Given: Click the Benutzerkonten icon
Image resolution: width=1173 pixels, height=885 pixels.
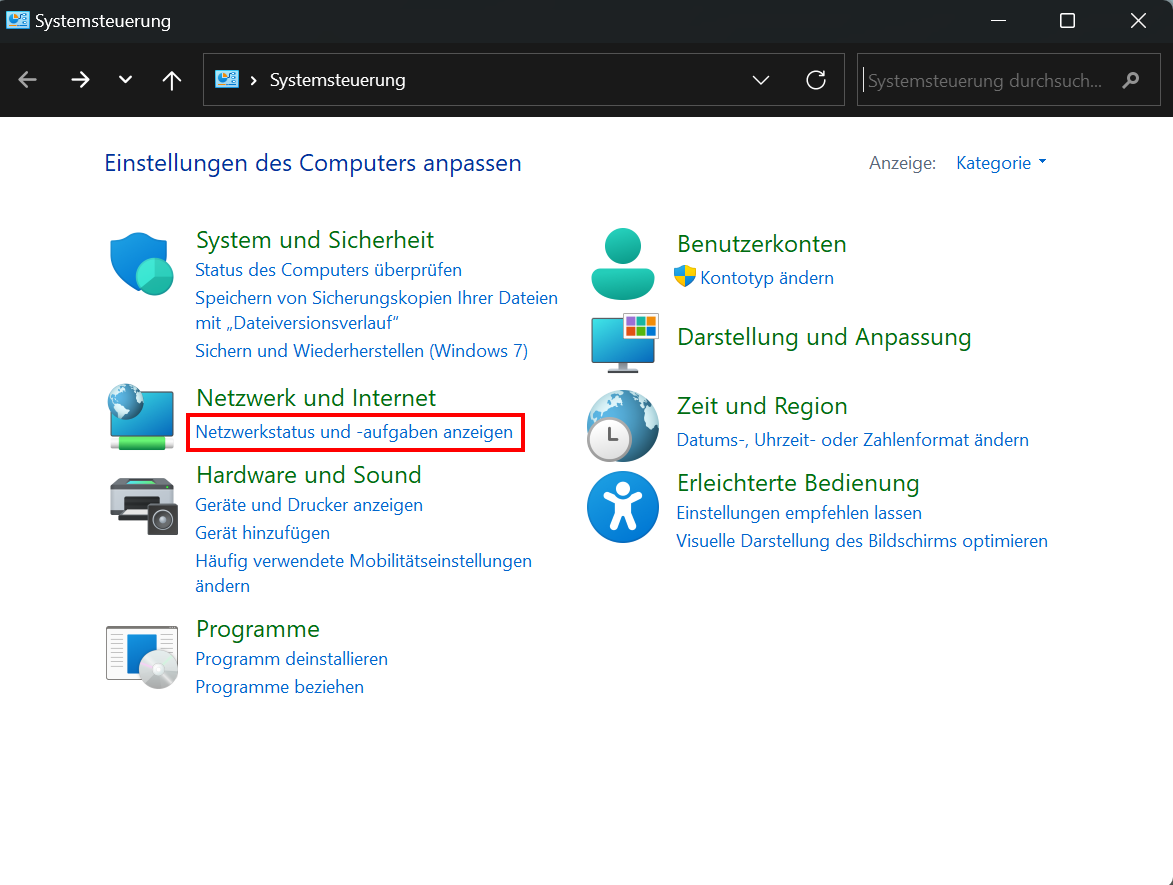Looking at the screenshot, I should [x=622, y=263].
